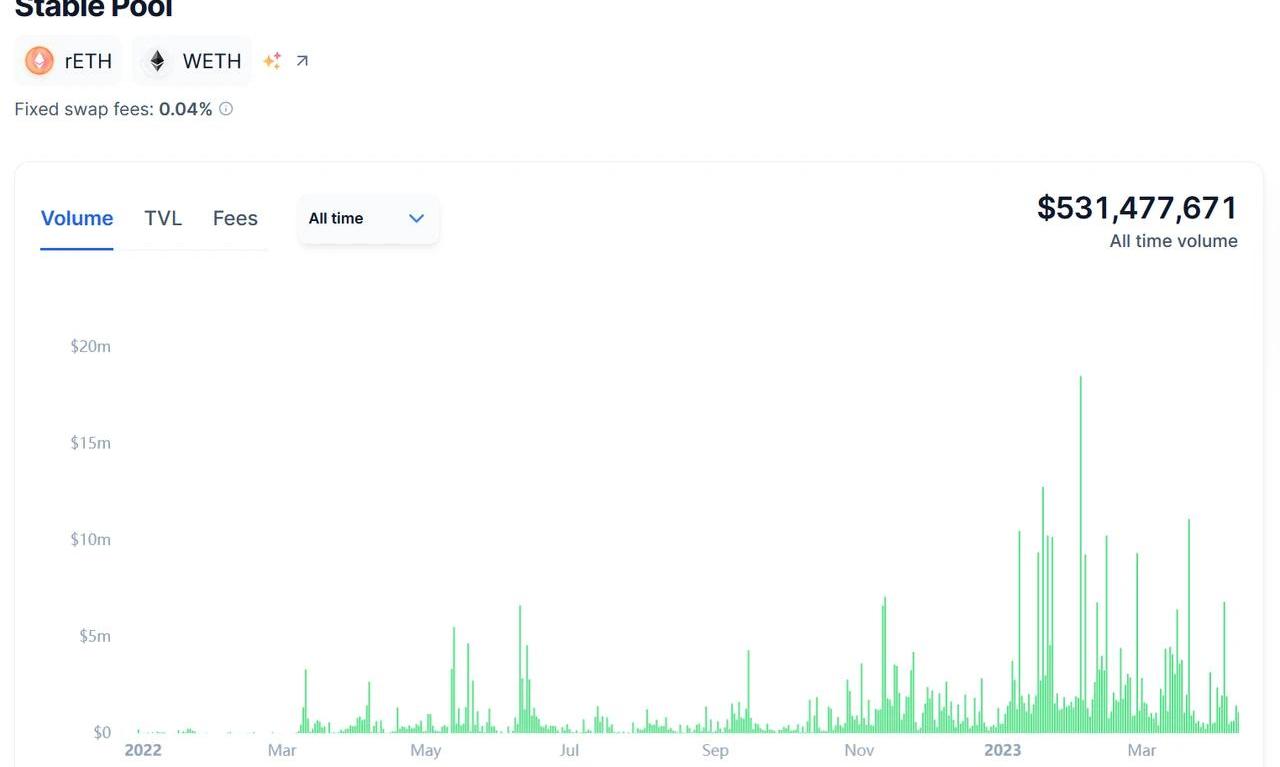Viewport: 1280px width, 767px height.
Task: Click the Nov month label on axis
Action: [x=859, y=750]
